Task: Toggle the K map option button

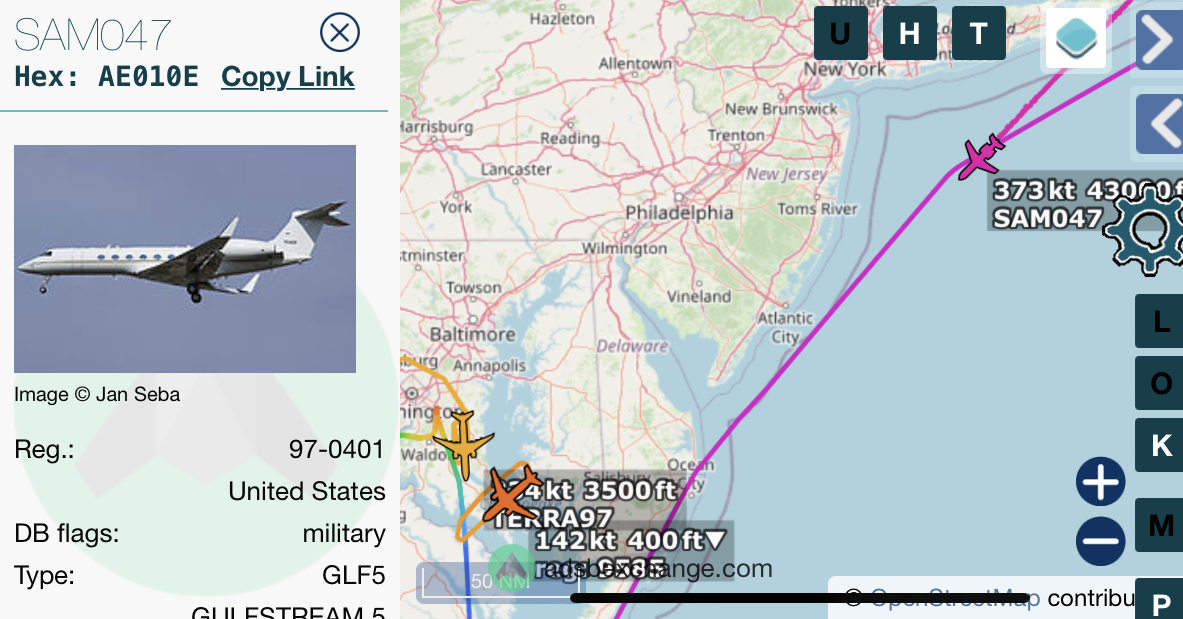Action: (1160, 445)
